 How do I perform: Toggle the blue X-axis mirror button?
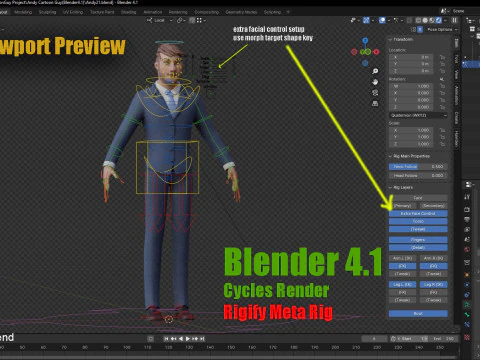click(420, 30)
